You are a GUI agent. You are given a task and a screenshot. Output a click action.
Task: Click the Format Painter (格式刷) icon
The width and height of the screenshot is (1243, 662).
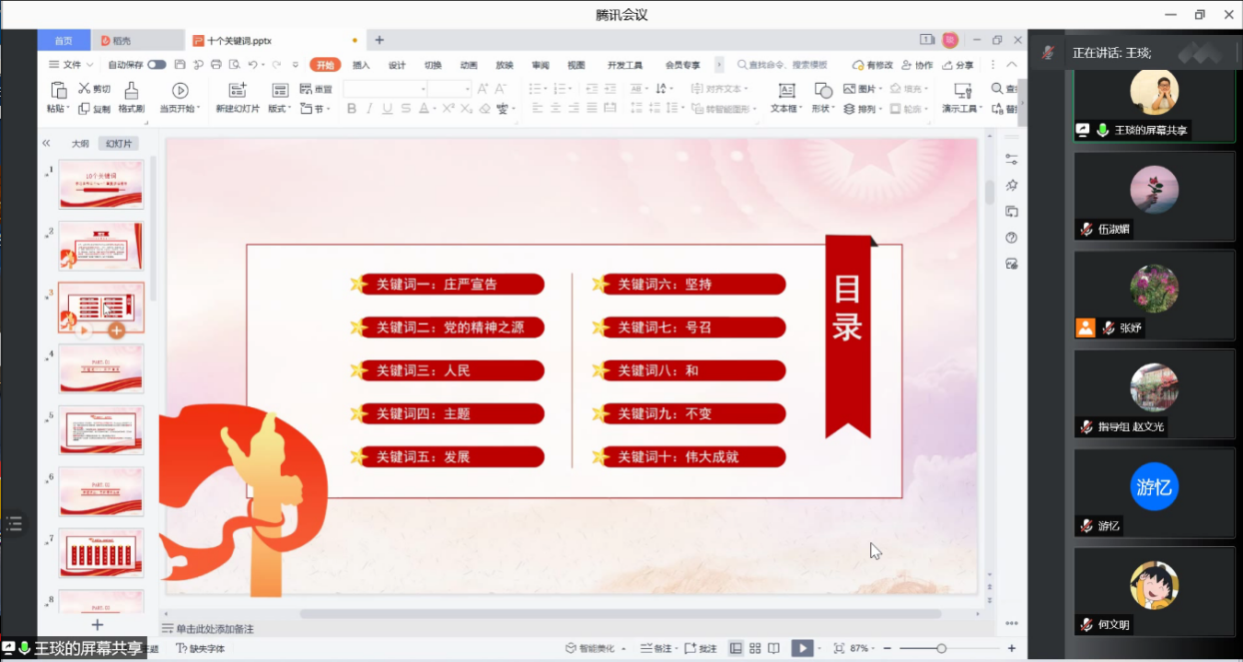click(131, 91)
